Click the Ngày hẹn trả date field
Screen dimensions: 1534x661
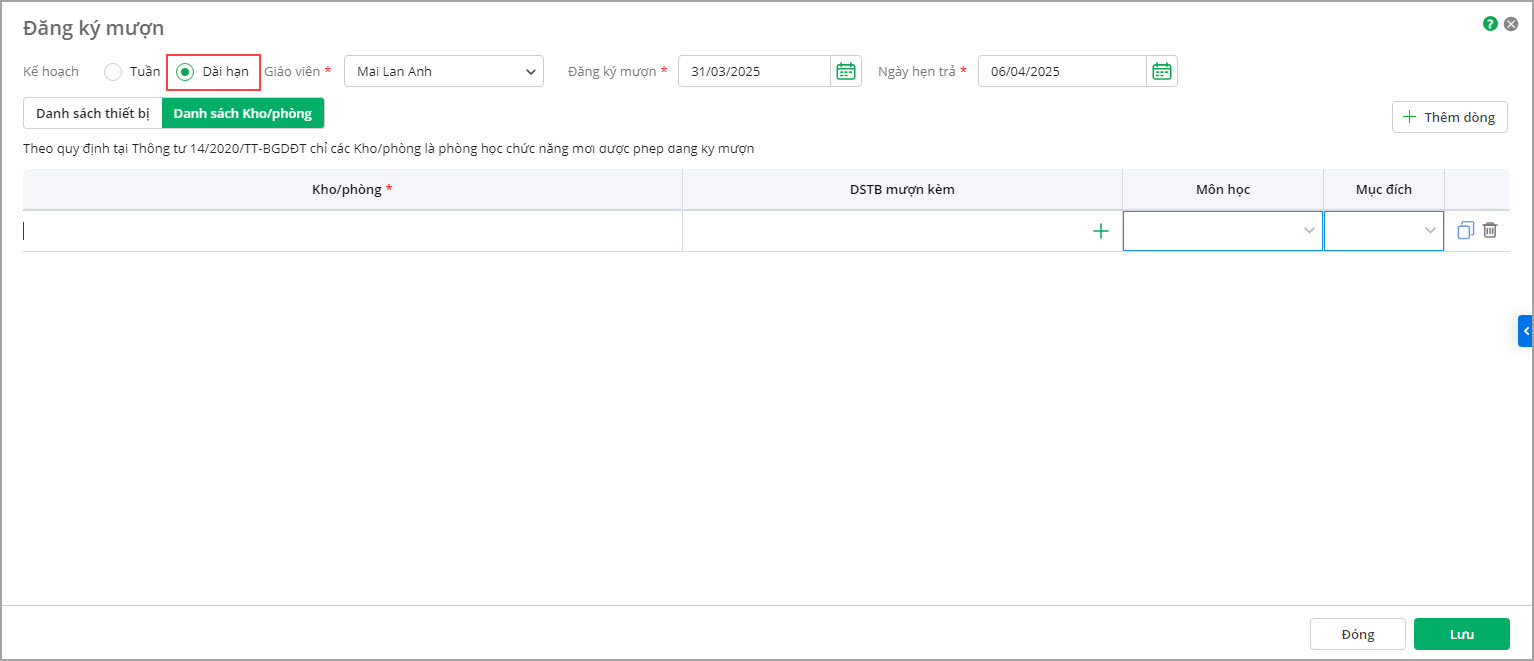[1061, 71]
